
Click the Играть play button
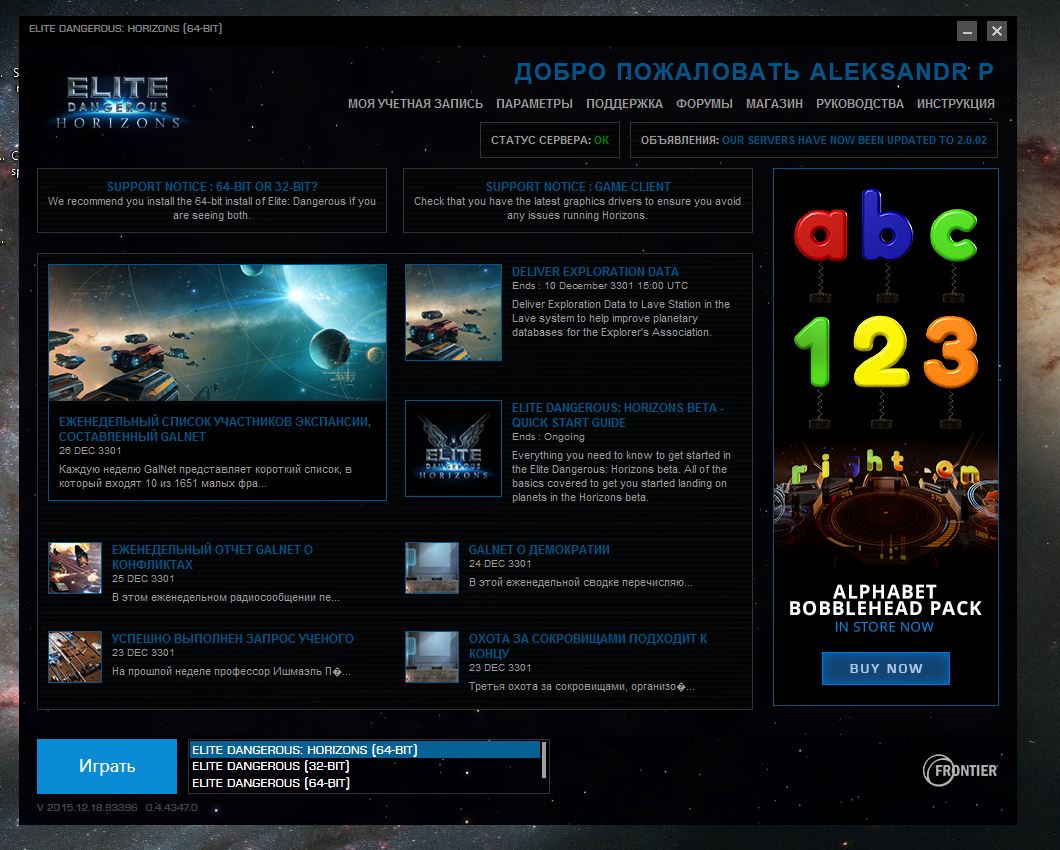pos(107,766)
